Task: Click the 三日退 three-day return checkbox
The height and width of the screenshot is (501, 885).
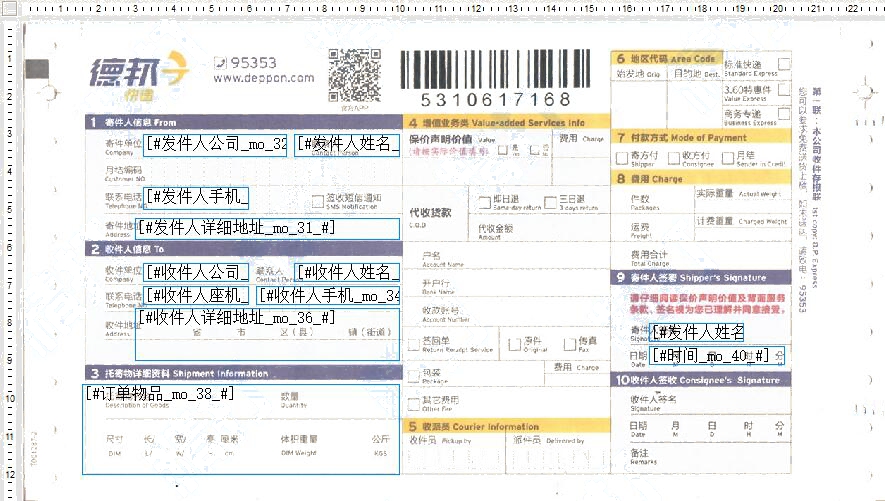Action: (x=550, y=202)
